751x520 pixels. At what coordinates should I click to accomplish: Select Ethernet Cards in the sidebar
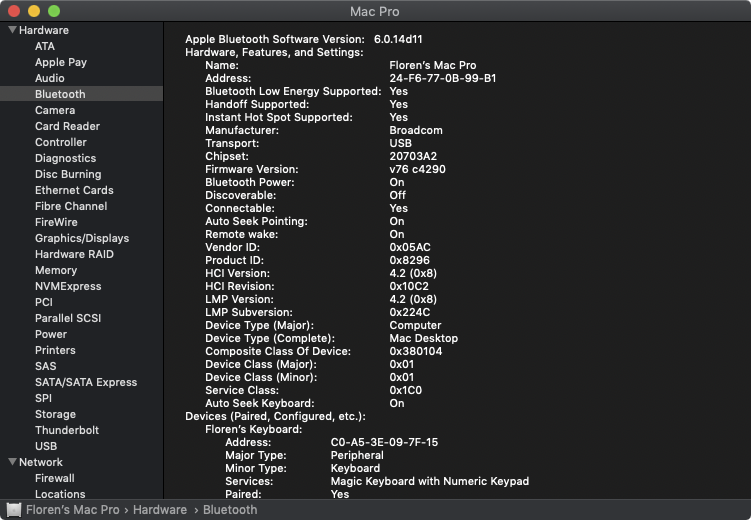click(x=74, y=190)
